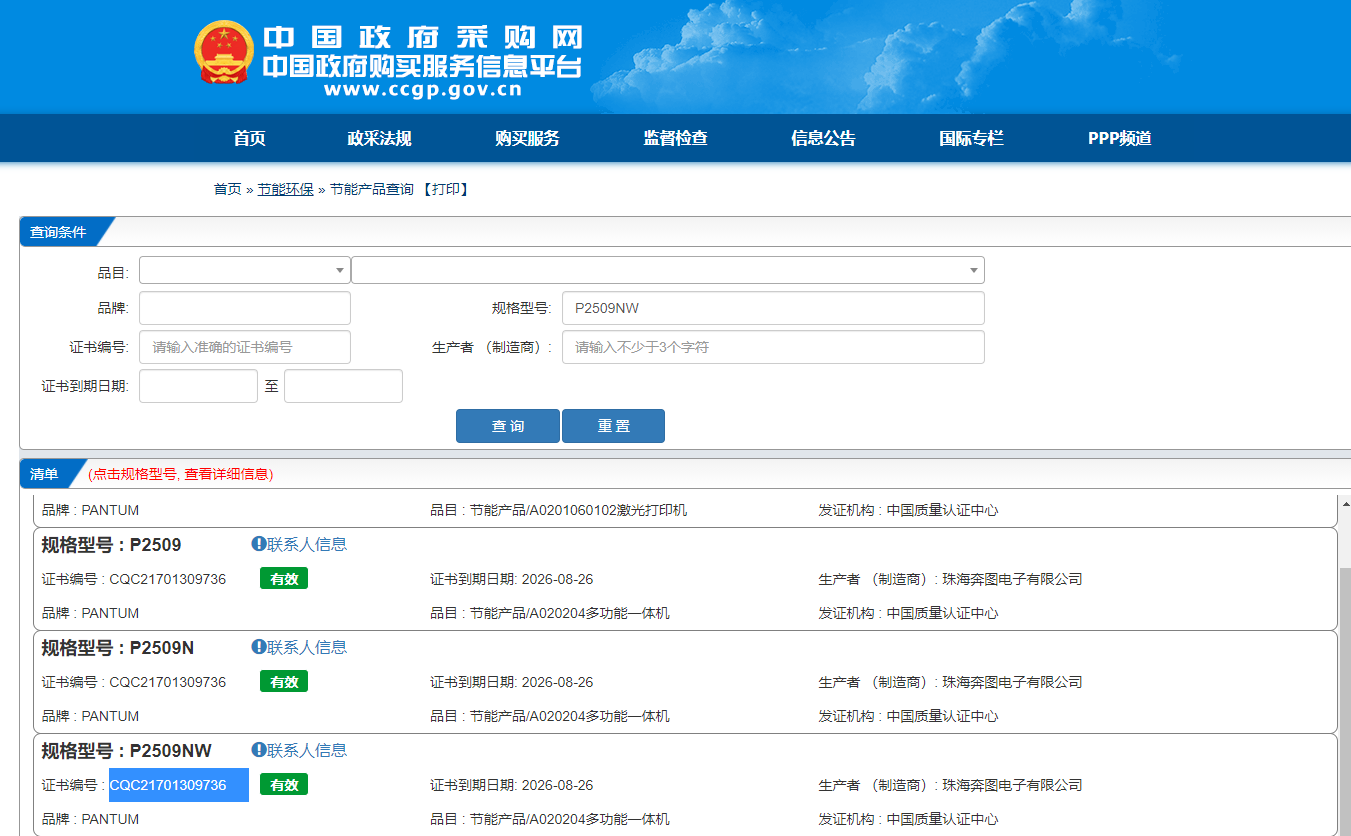Click the 规格型号 field containing P2509NW
This screenshot has height=836, width=1351.
[773, 308]
